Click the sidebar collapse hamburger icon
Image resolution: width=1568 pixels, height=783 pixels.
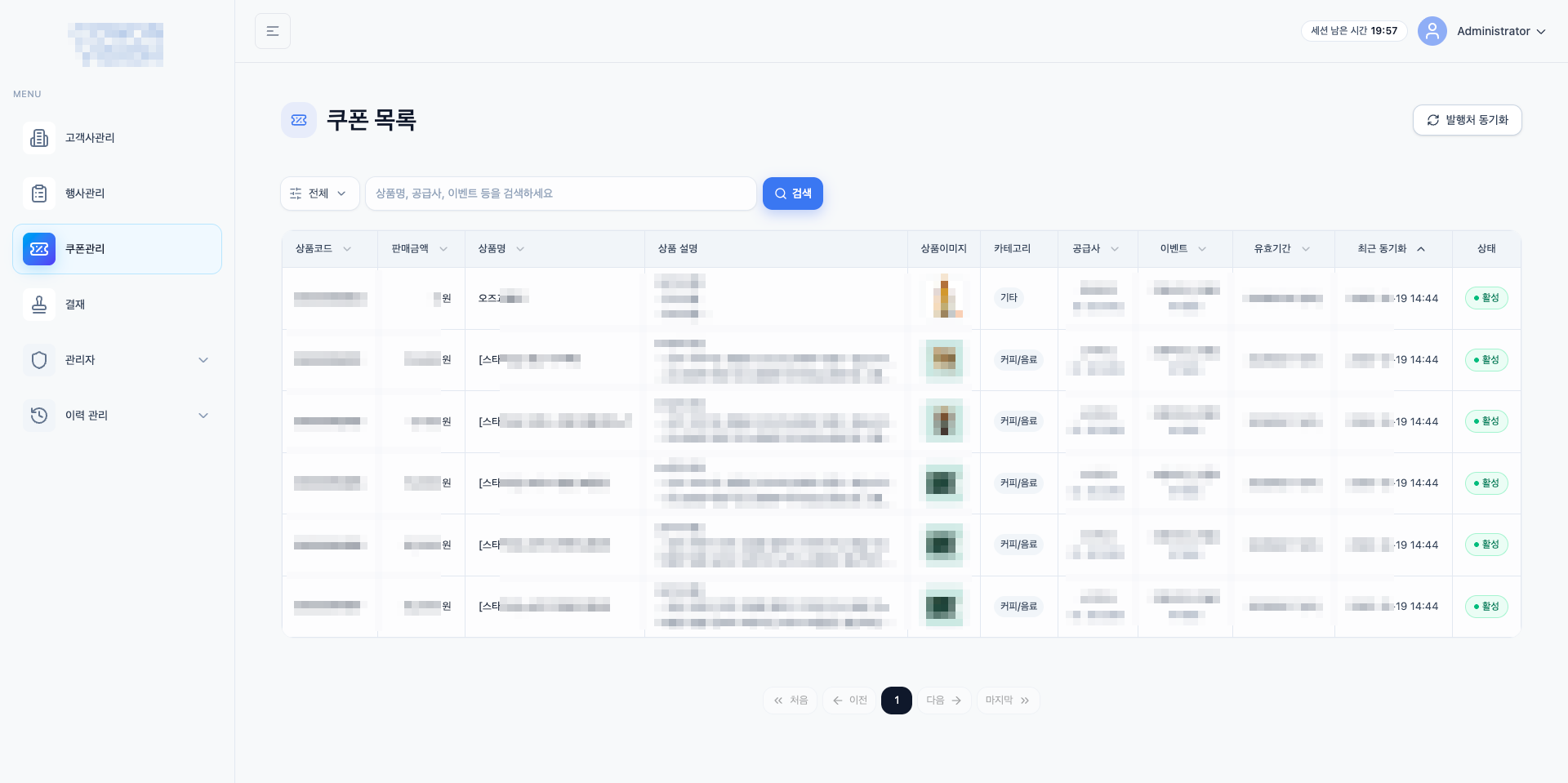point(273,31)
